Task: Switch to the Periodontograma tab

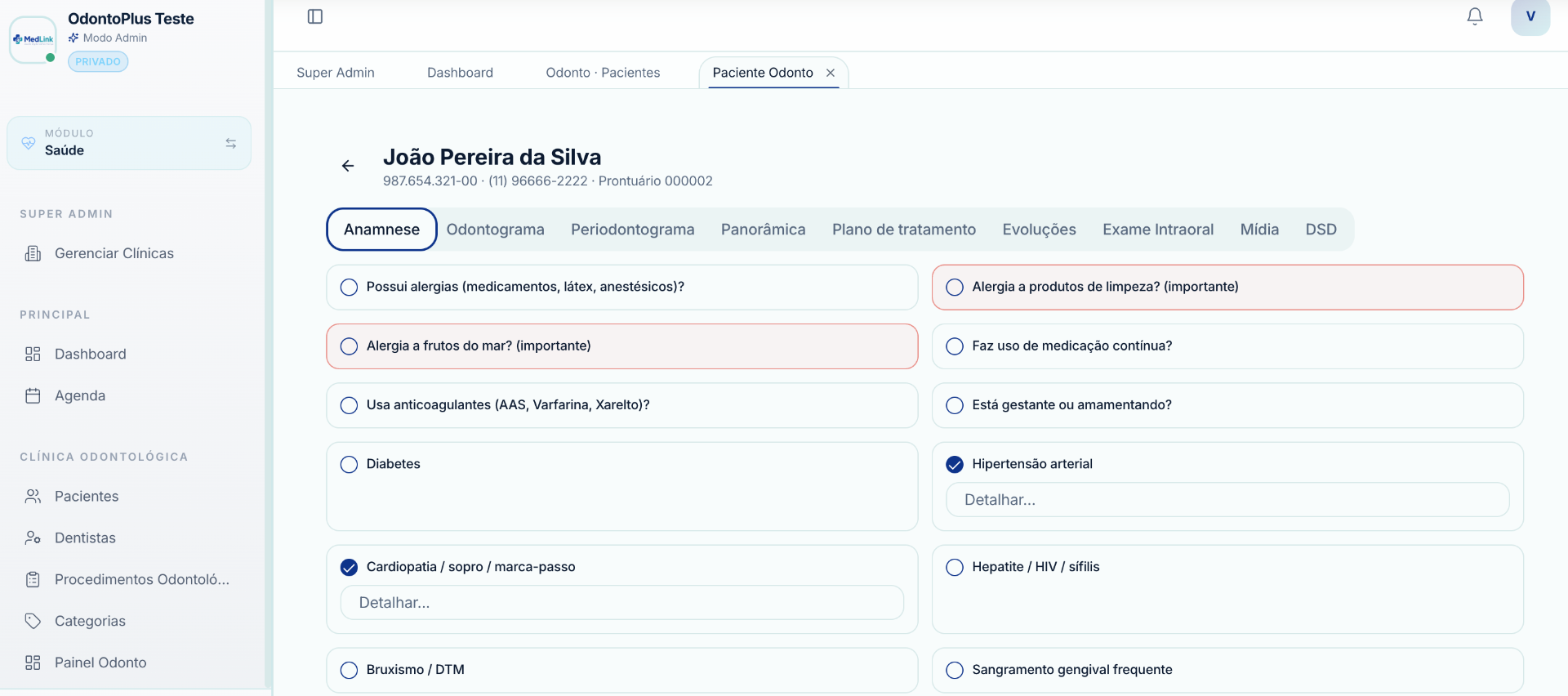Action: [x=632, y=230]
